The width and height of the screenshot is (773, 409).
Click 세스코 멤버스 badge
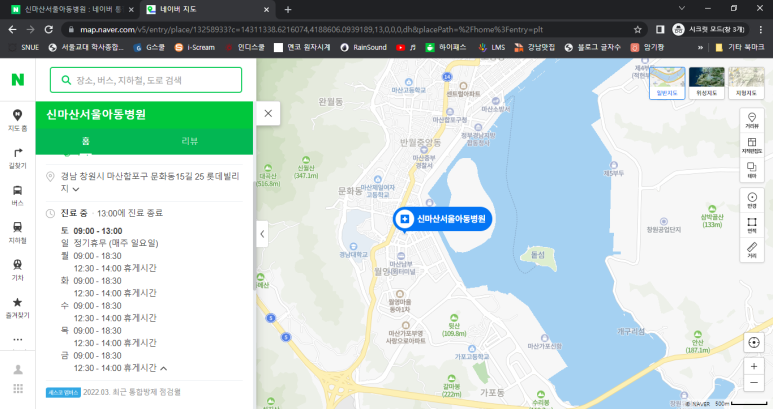[63, 392]
